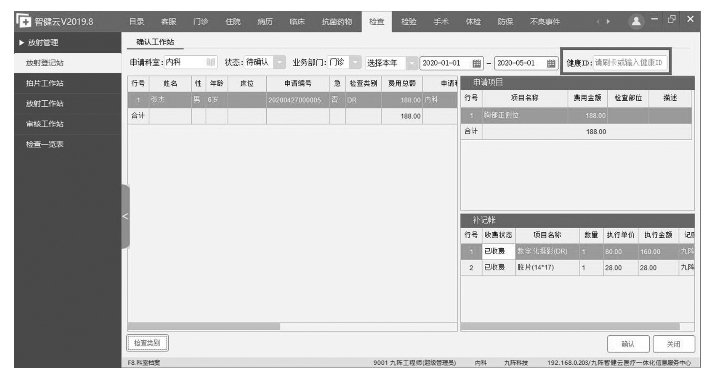
Task: Click the 关闭 button
Action: tap(674, 344)
